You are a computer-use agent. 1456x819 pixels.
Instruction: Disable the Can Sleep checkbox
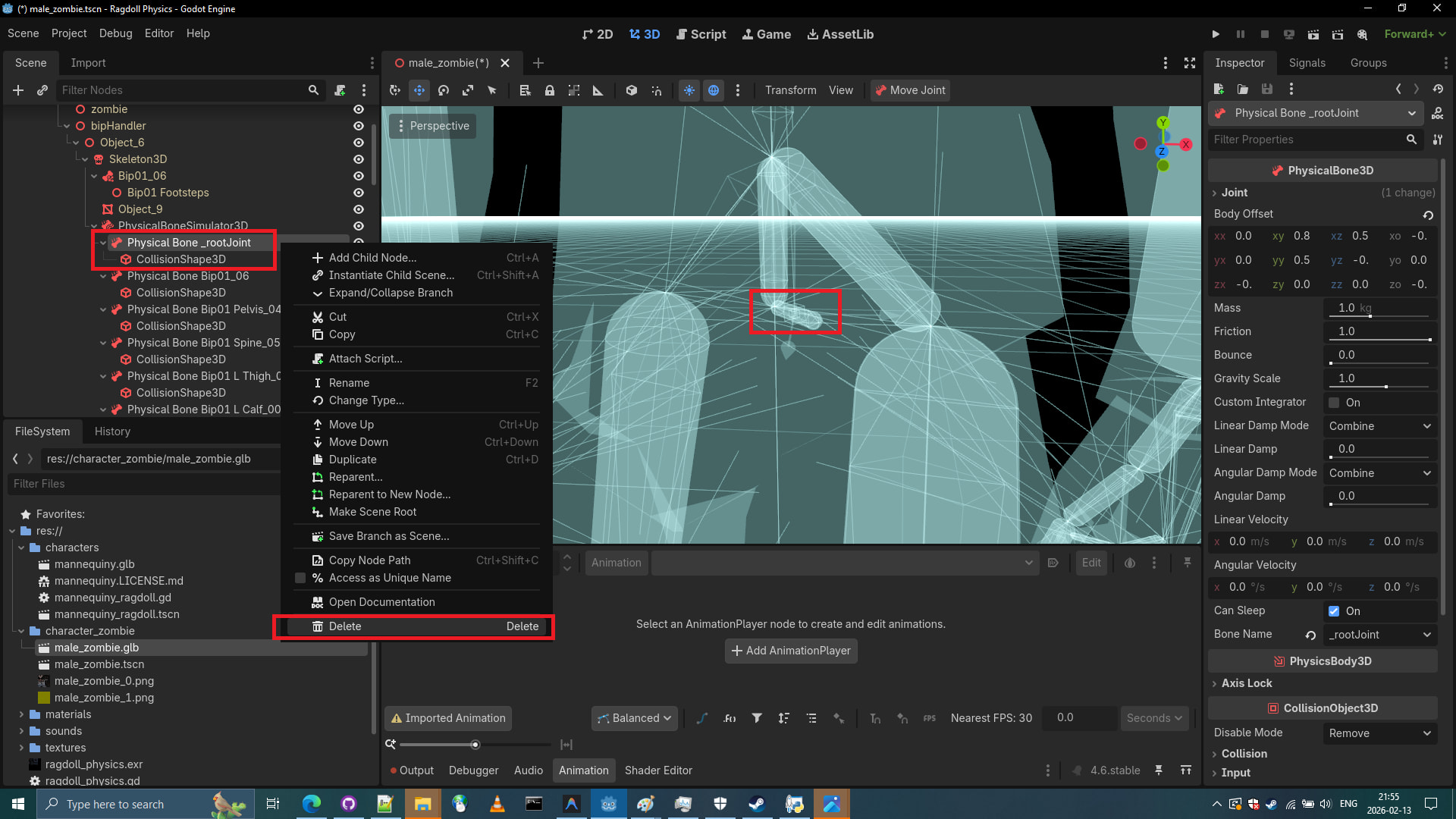(x=1334, y=611)
